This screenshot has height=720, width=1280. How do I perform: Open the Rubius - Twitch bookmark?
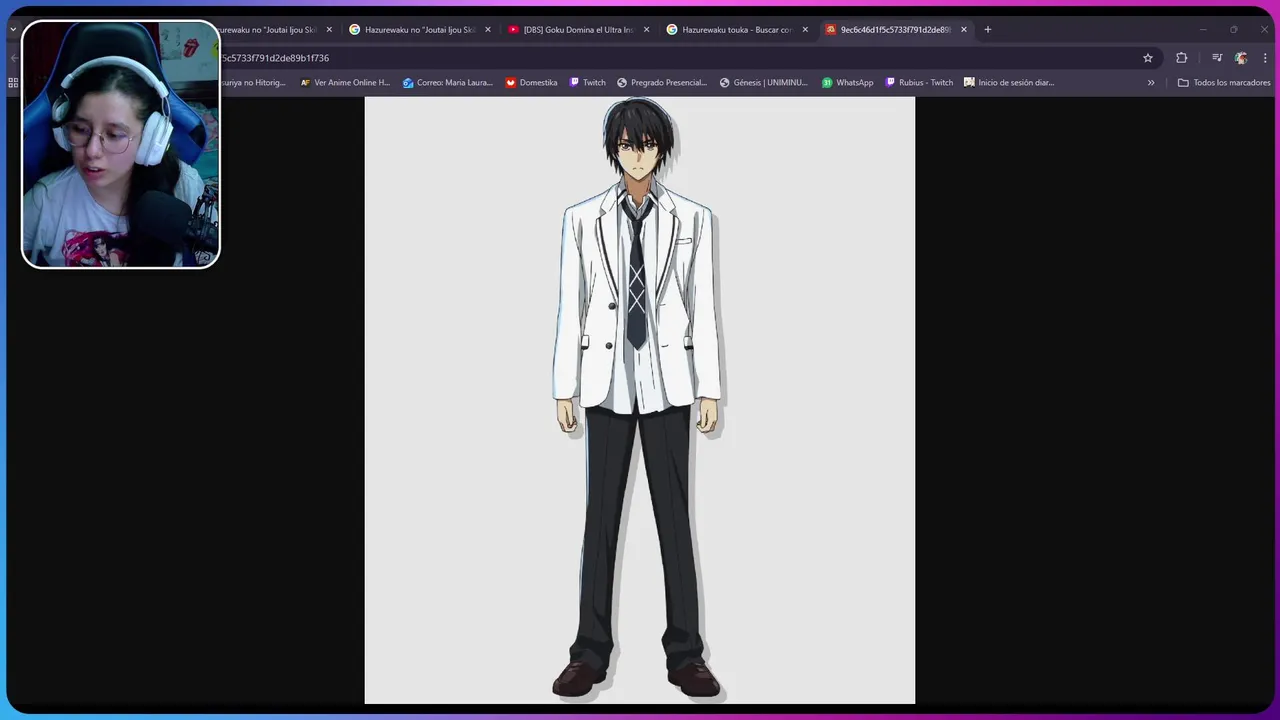(x=919, y=83)
